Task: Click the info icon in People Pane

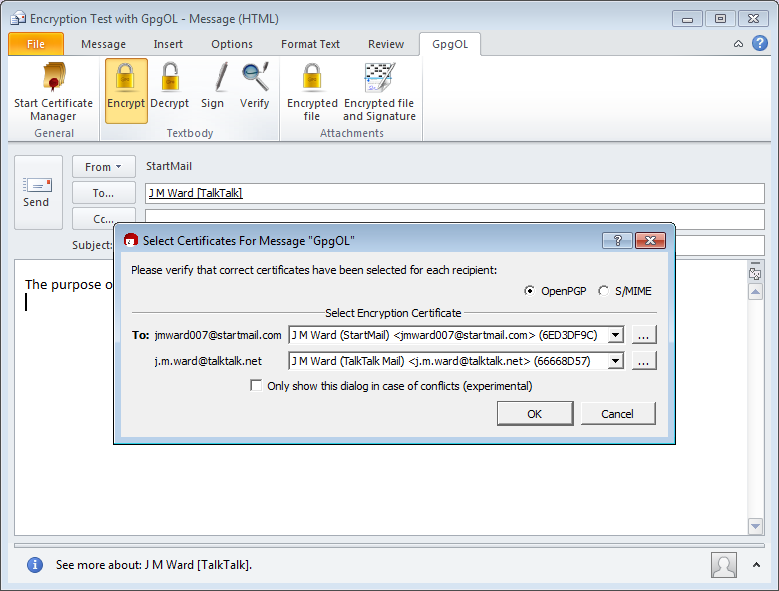Action: 35,565
